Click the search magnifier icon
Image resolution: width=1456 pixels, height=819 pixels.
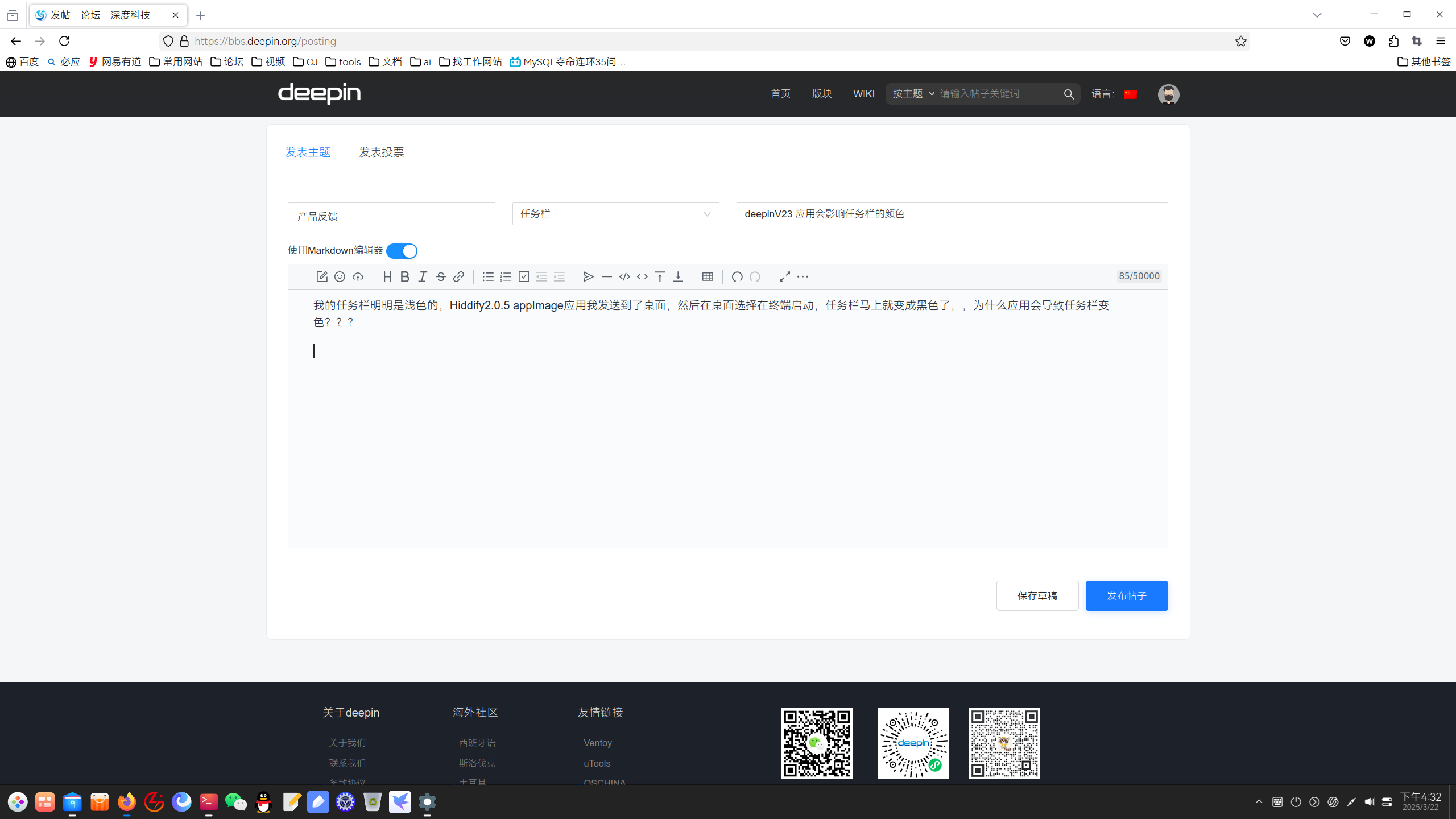pos(1069,94)
